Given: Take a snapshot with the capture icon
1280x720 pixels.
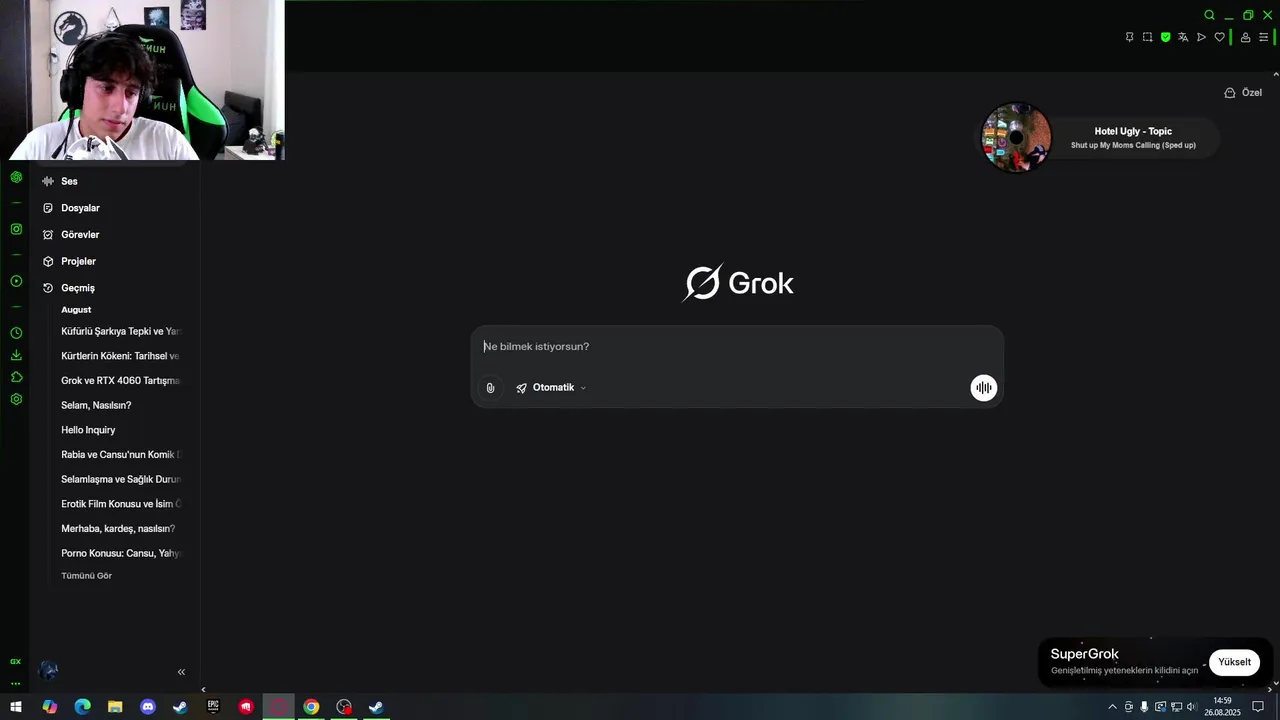Looking at the screenshot, I should pos(1147,37).
